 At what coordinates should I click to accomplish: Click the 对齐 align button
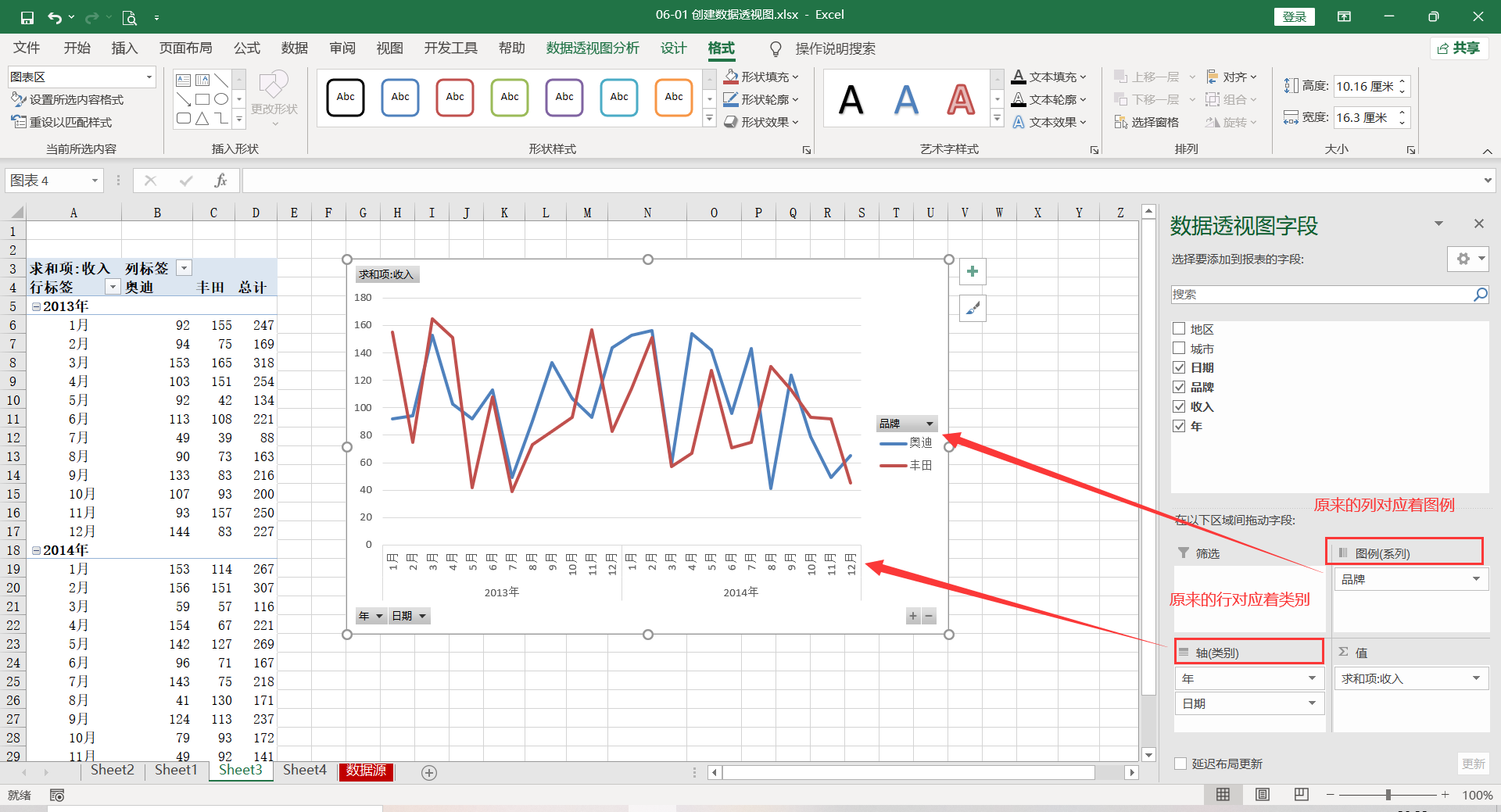pos(1231,77)
